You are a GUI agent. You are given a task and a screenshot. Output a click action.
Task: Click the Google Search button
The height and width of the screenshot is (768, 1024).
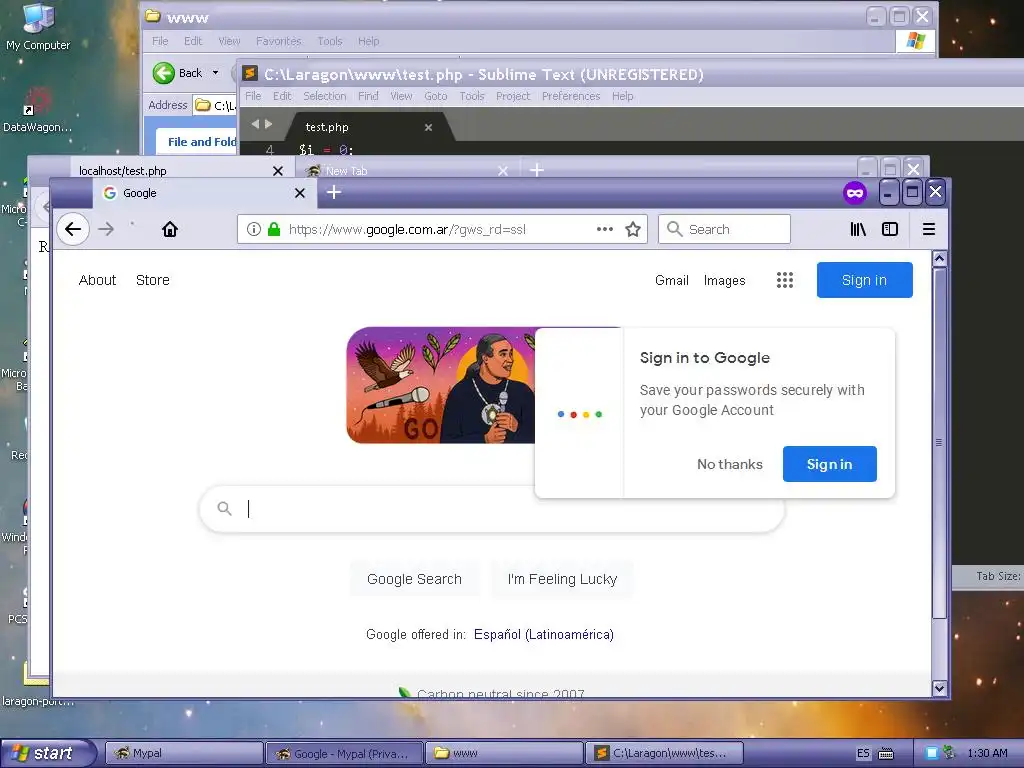point(414,579)
